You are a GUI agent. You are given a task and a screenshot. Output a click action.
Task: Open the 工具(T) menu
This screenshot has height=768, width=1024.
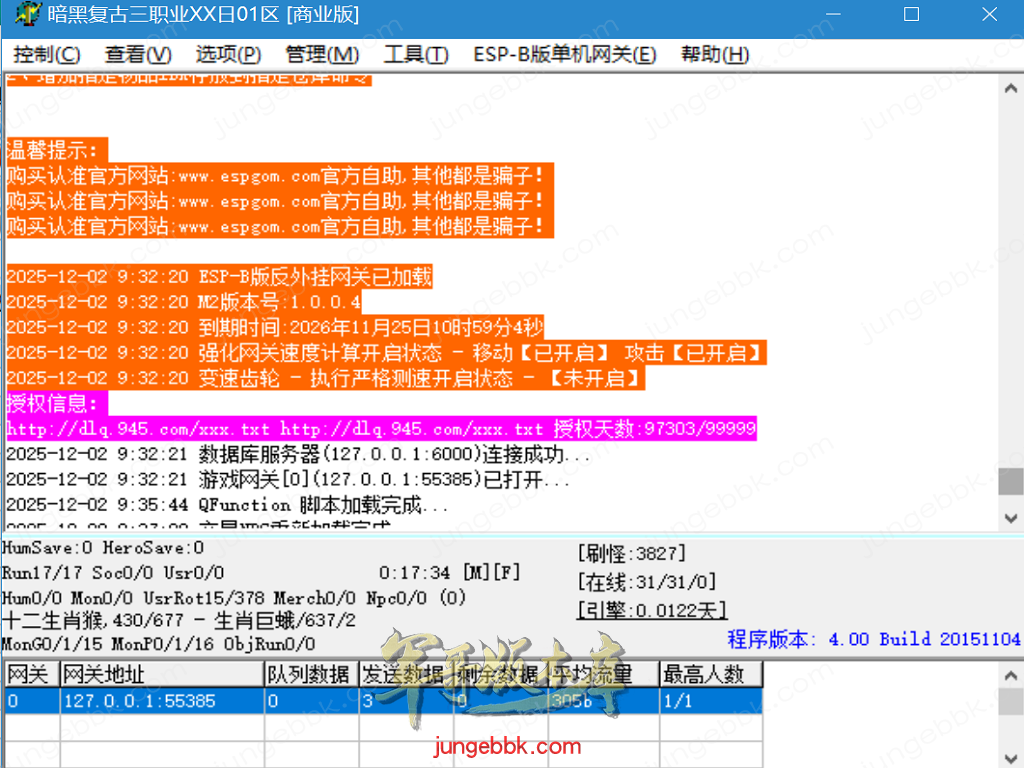[416, 55]
